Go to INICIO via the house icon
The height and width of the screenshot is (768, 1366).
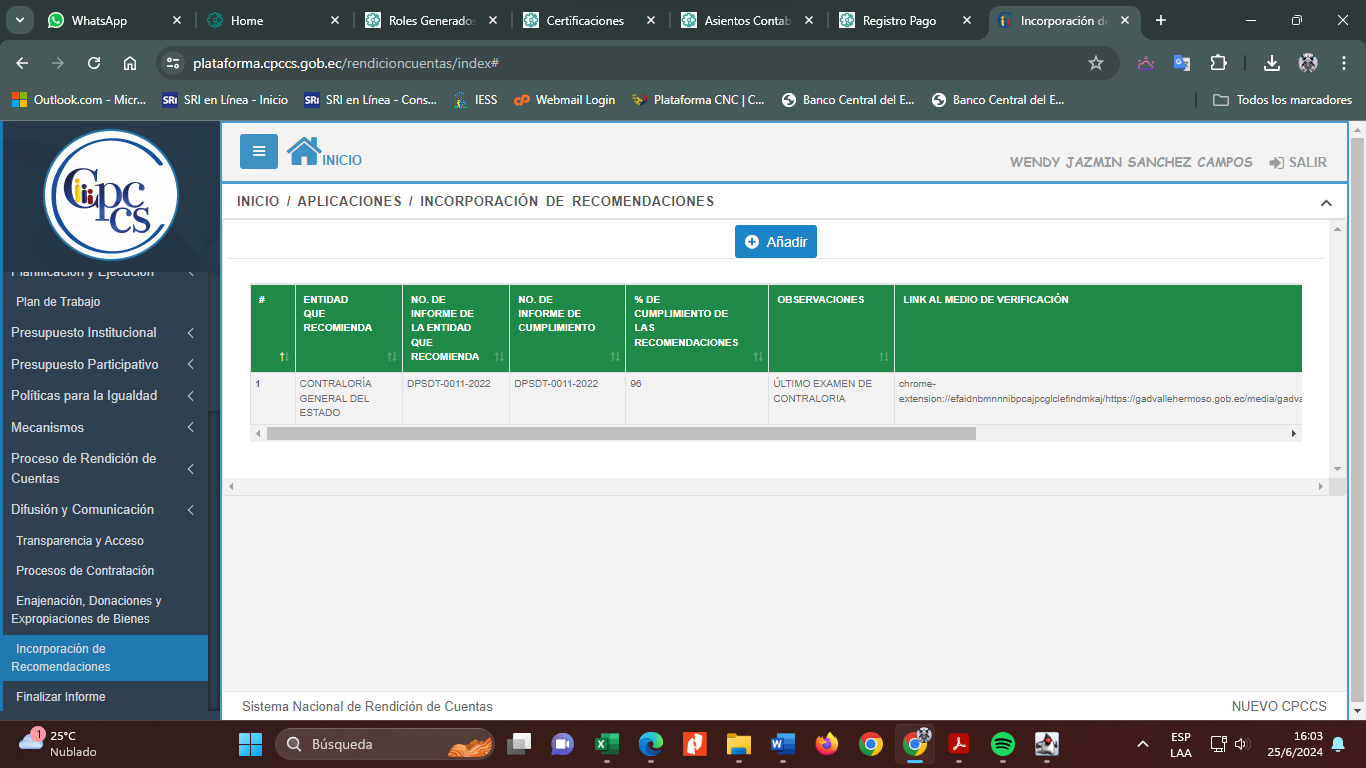point(304,151)
